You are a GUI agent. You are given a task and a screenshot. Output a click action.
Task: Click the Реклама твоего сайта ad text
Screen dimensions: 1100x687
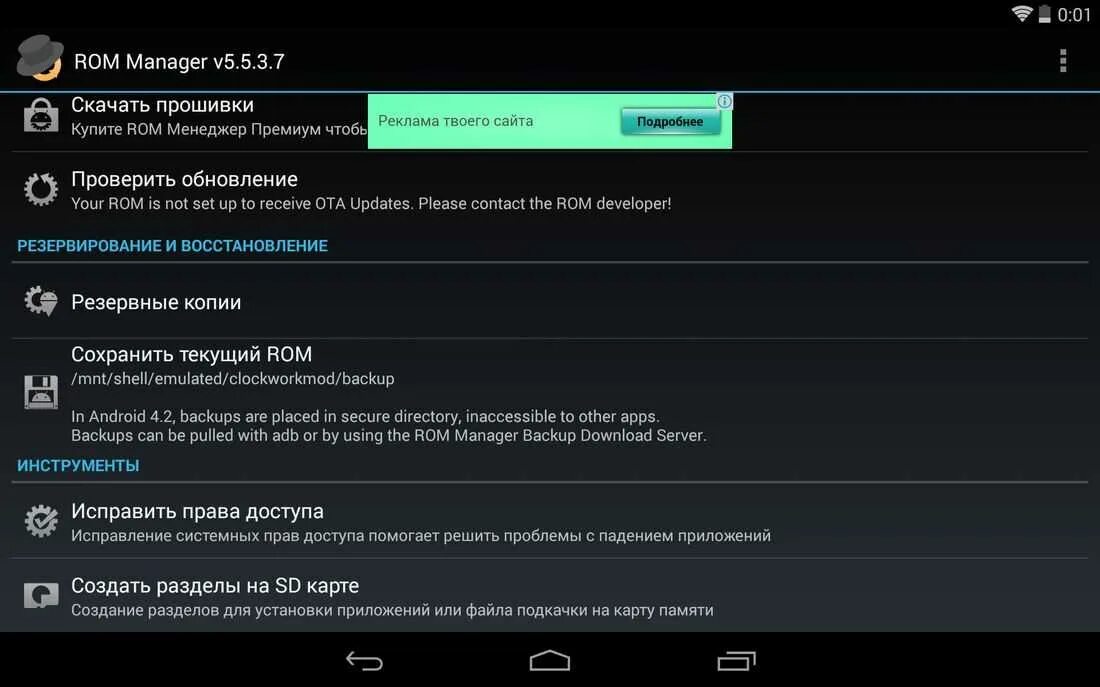tap(455, 121)
